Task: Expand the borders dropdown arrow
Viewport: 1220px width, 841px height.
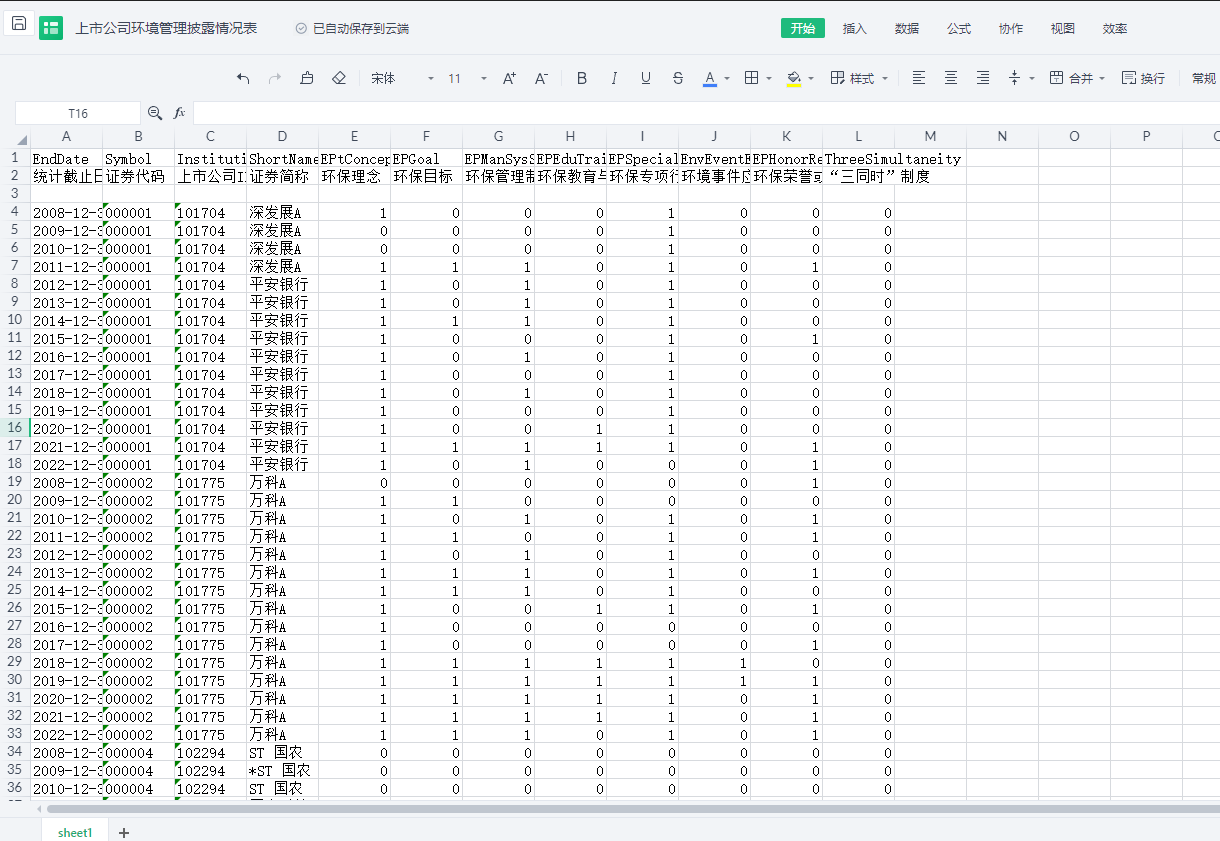Action: (x=769, y=79)
